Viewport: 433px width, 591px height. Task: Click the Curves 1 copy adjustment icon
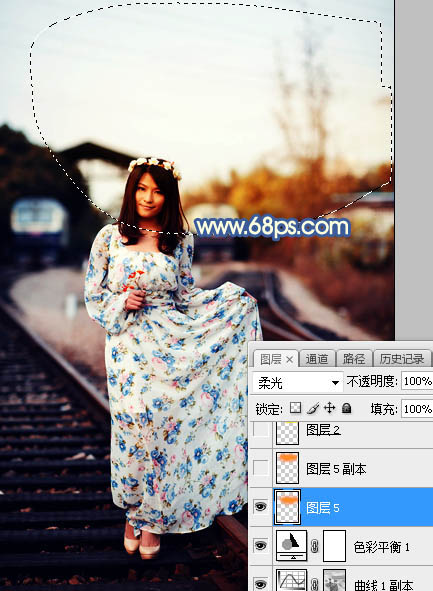click(x=291, y=580)
